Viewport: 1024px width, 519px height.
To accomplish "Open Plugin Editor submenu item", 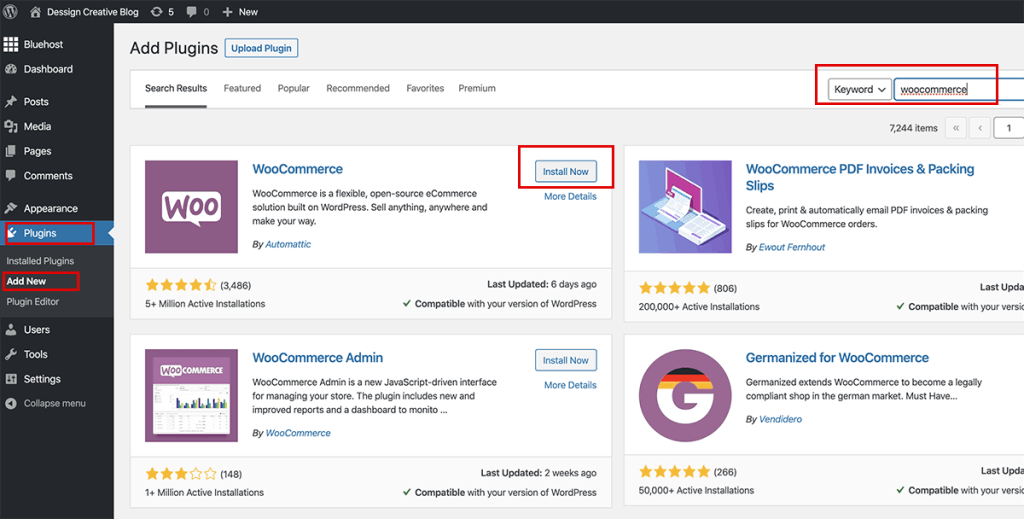I will pos(33,302).
